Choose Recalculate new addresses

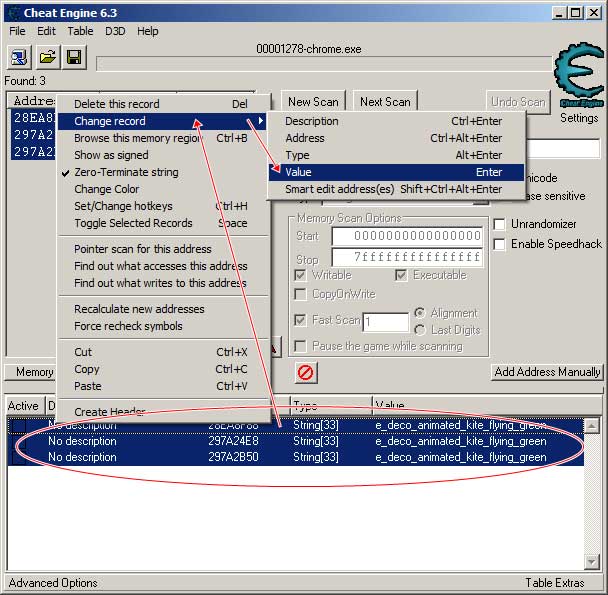click(x=163, y=309)
